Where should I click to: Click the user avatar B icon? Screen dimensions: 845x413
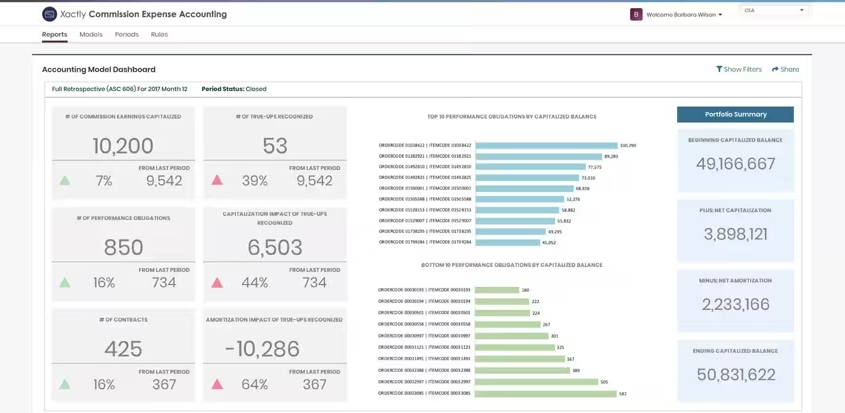(x=636, y=15)
